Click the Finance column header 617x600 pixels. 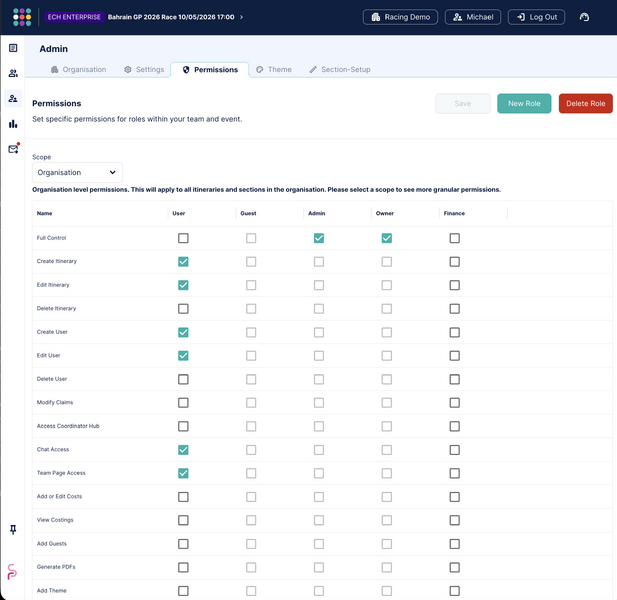[x=454, y=213]
